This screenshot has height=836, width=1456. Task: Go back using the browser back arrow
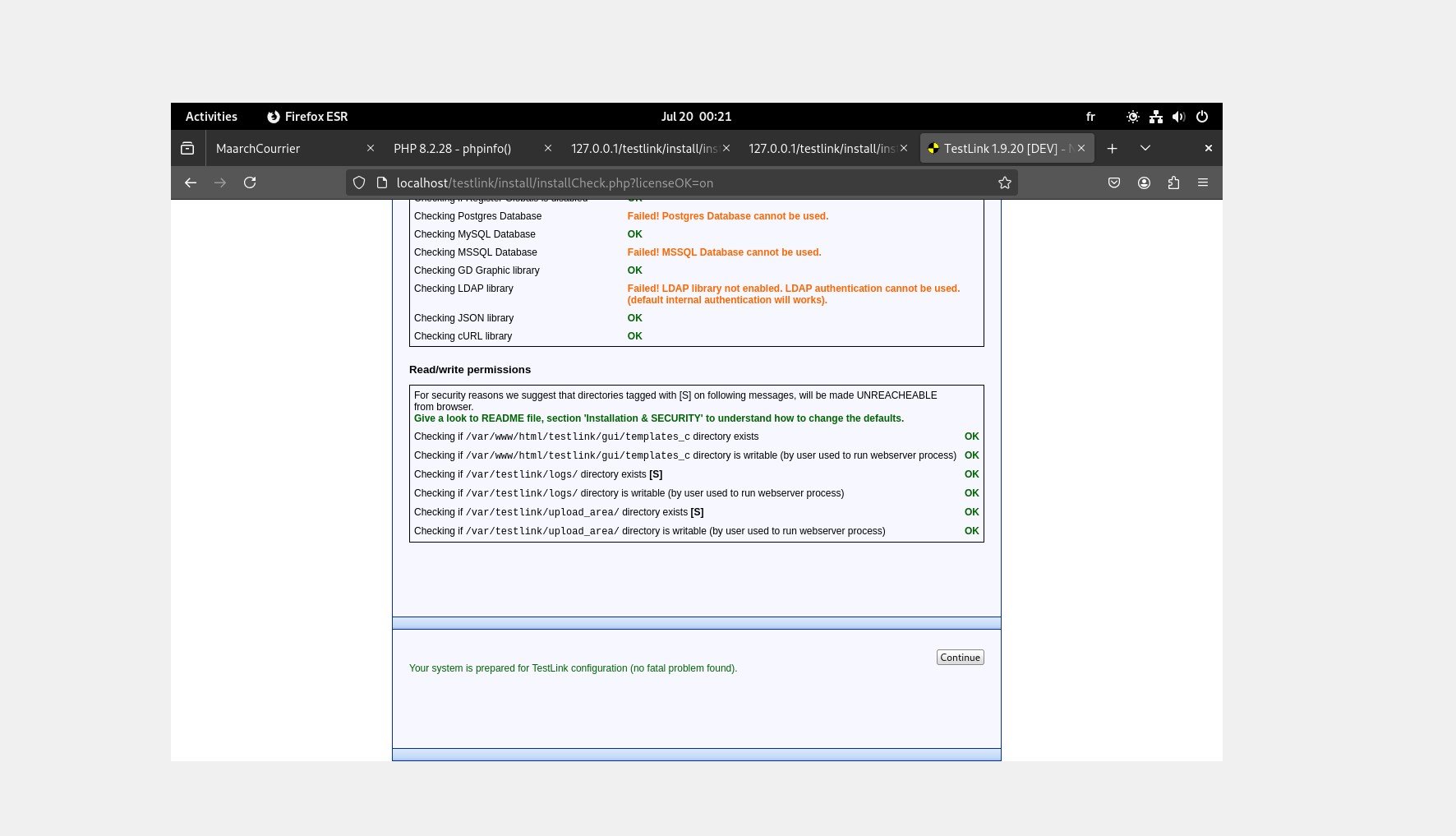click(x=191, y=182)
